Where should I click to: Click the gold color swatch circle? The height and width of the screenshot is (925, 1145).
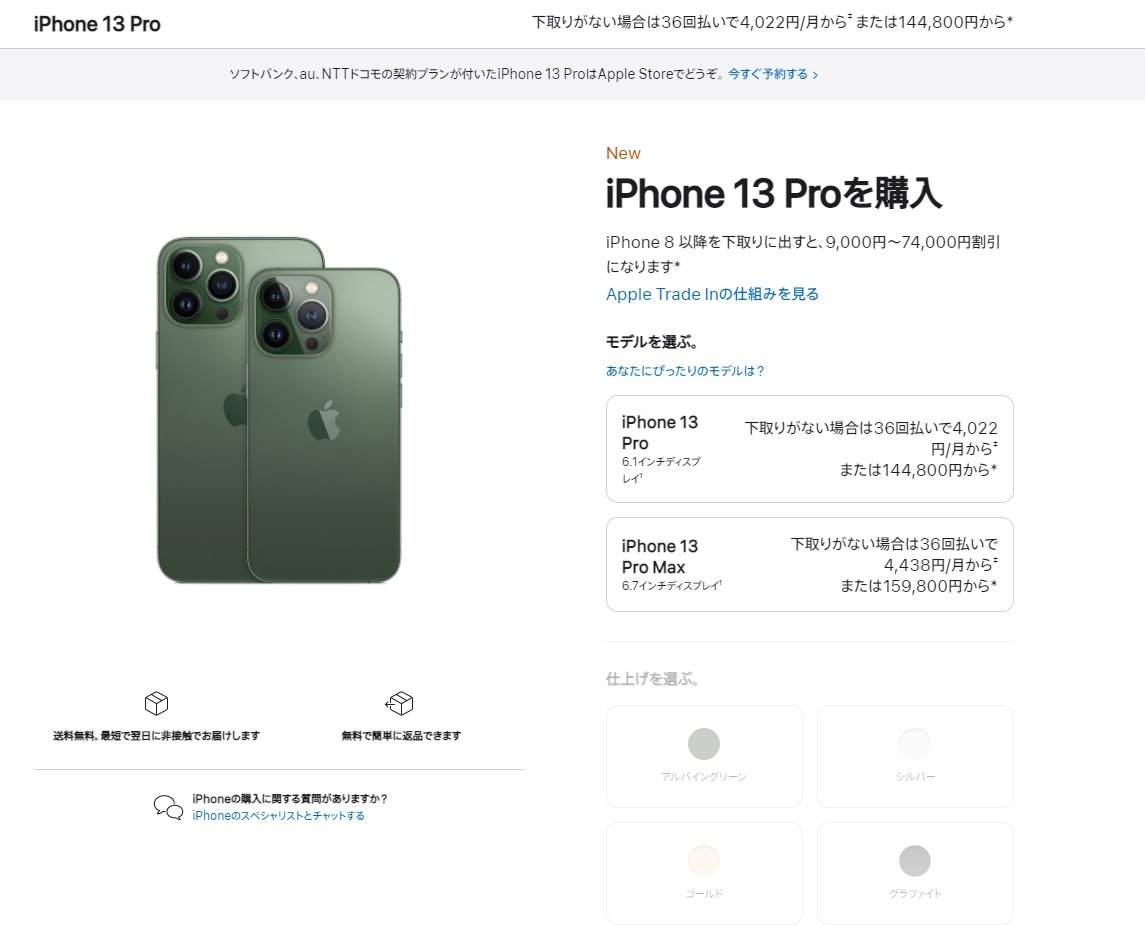coord(704,861)
